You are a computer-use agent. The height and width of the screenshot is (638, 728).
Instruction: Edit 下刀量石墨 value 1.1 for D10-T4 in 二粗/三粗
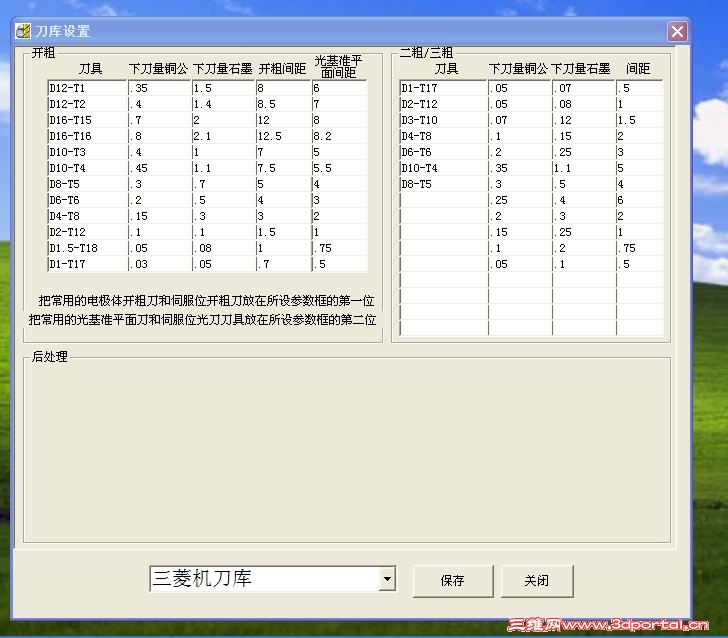[584, 168]
